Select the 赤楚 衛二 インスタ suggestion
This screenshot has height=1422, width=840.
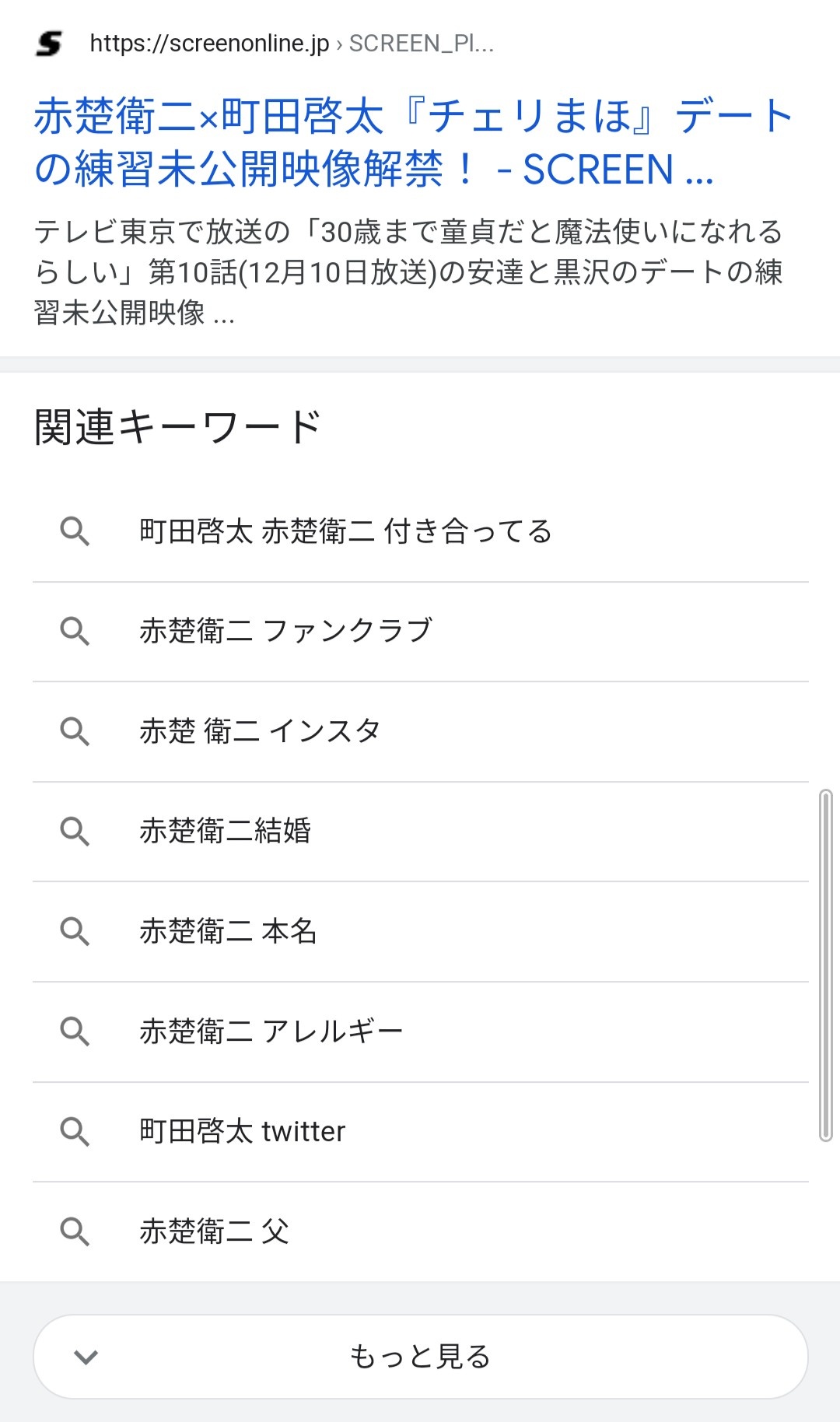421,732
